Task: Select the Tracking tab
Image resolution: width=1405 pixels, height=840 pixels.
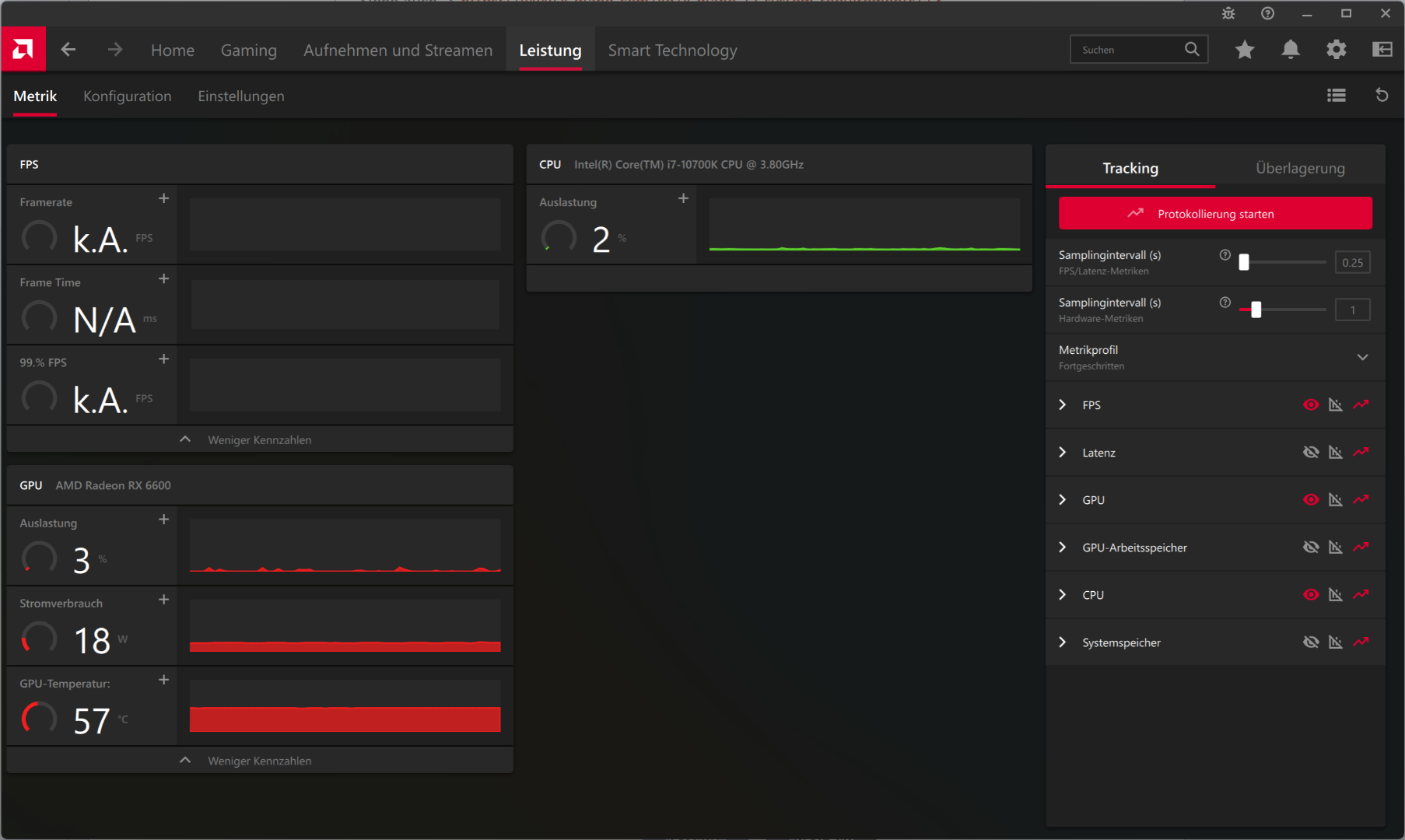Action: tap(1130, 168)
